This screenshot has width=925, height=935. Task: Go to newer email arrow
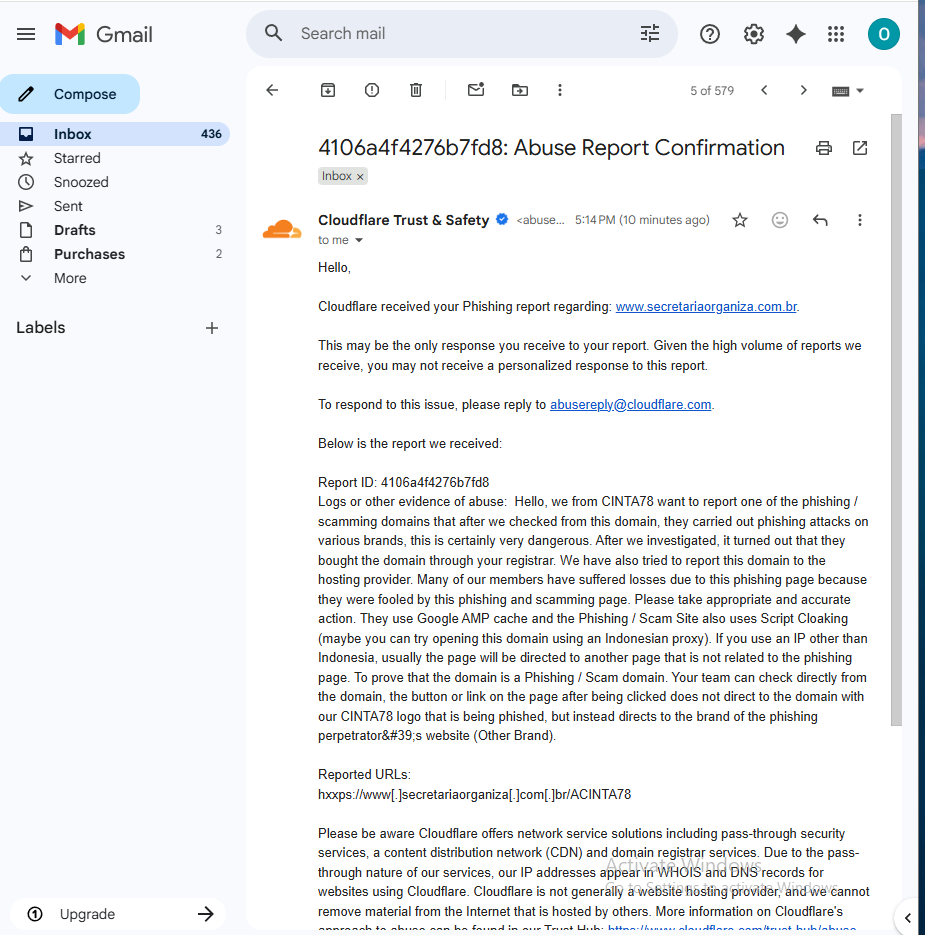pos(764,90)
